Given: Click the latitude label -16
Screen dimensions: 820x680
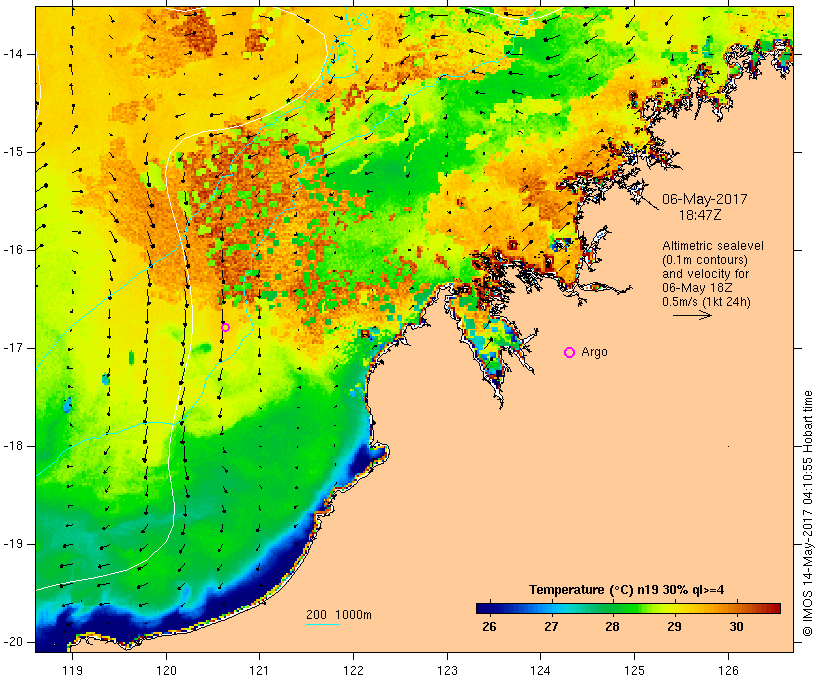Looking at the screenshot, I should (13, 250).
